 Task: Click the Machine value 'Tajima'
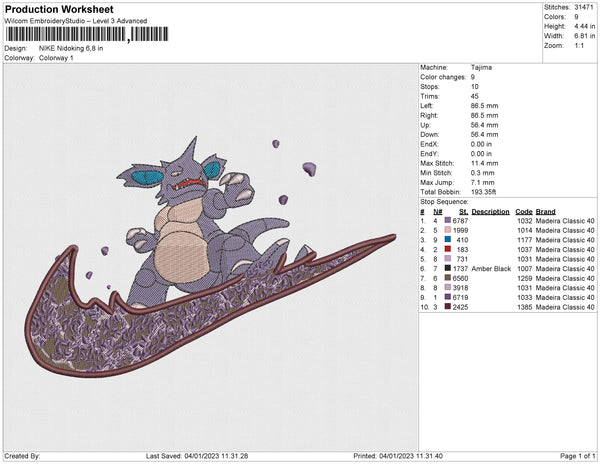tap(481, 67)
